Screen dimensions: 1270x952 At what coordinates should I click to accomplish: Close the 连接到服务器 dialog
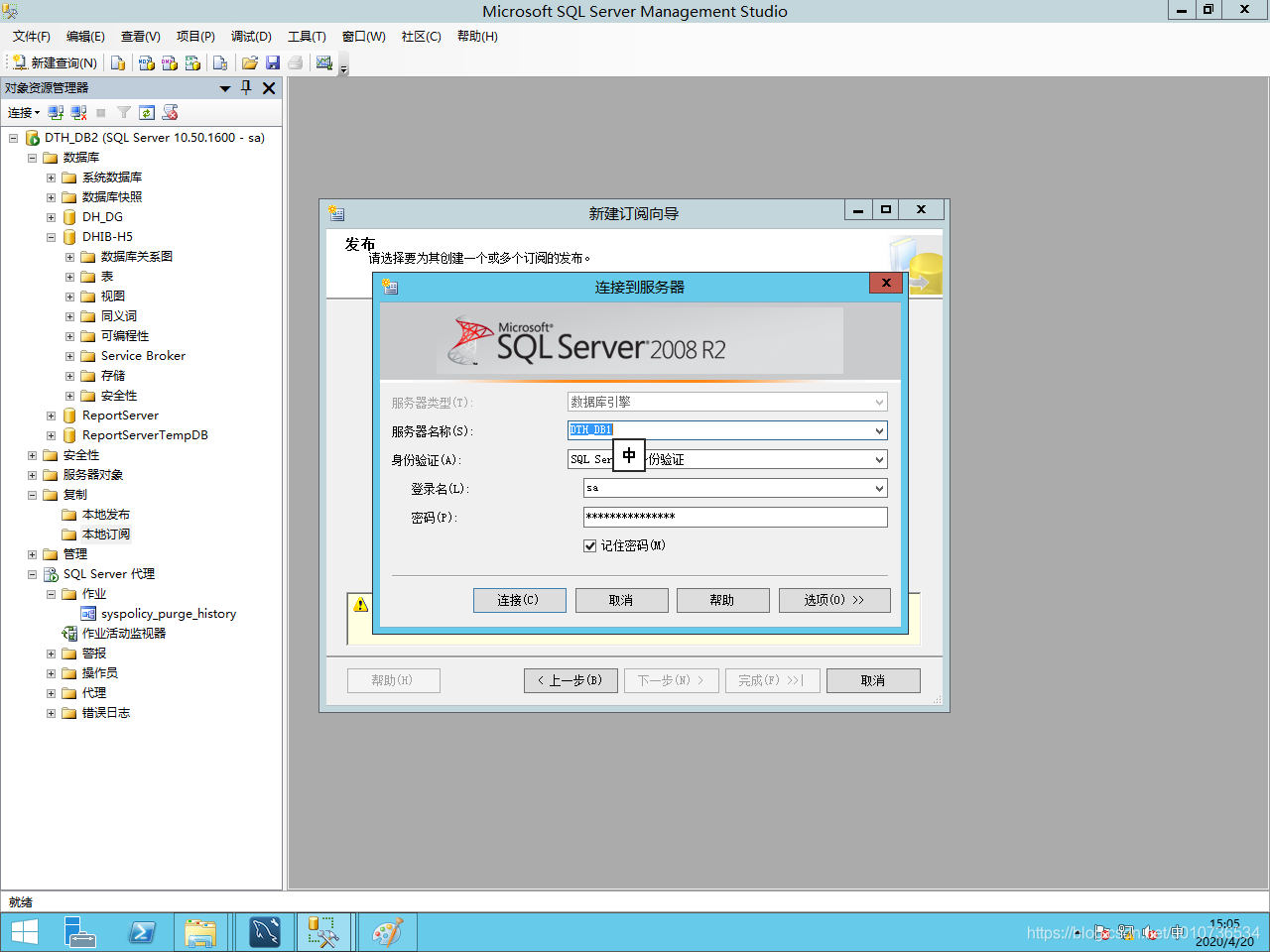coord(886,283)
